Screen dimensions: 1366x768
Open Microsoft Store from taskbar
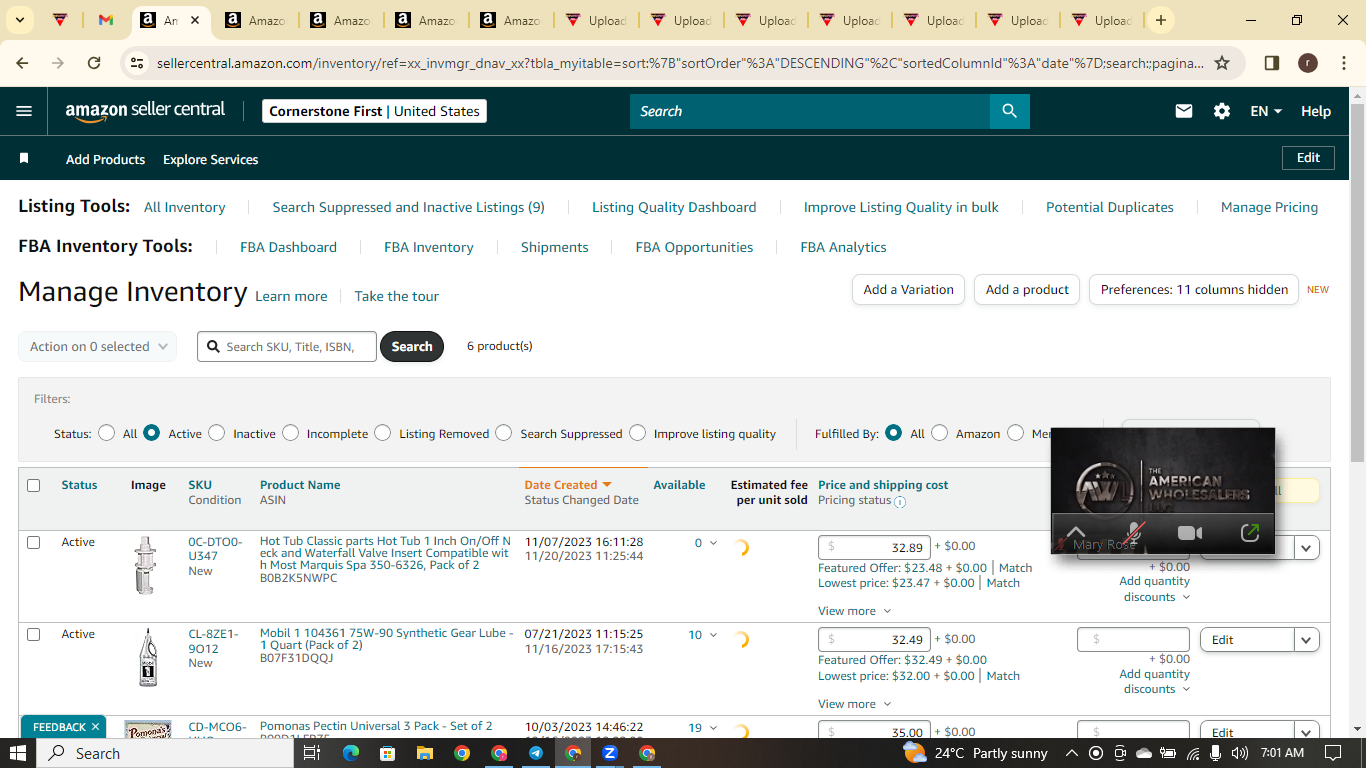point(387,753)
